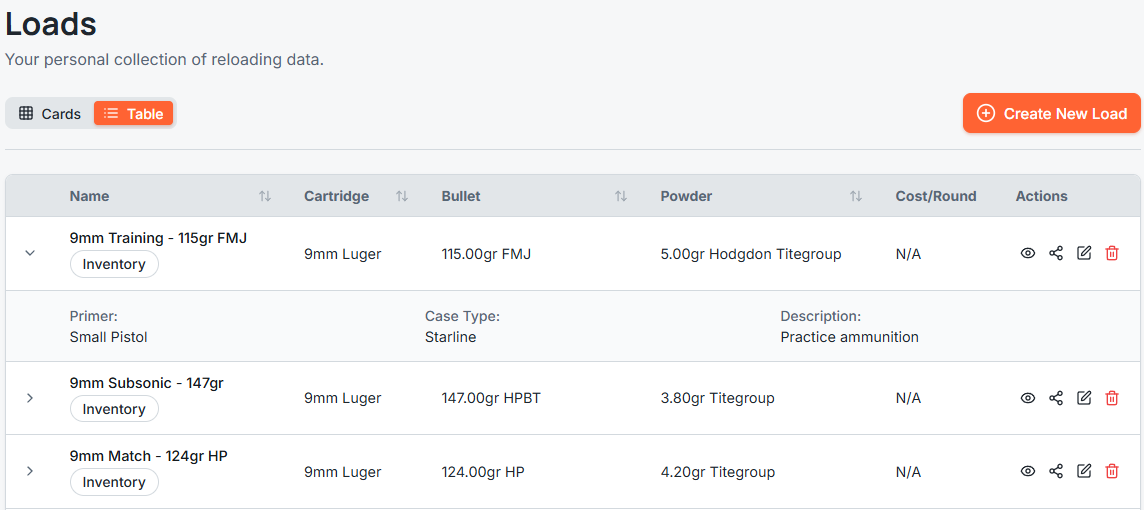
Task: Delete the 9mm Match - 124gr HP load
Action: tap(1112, 471)
